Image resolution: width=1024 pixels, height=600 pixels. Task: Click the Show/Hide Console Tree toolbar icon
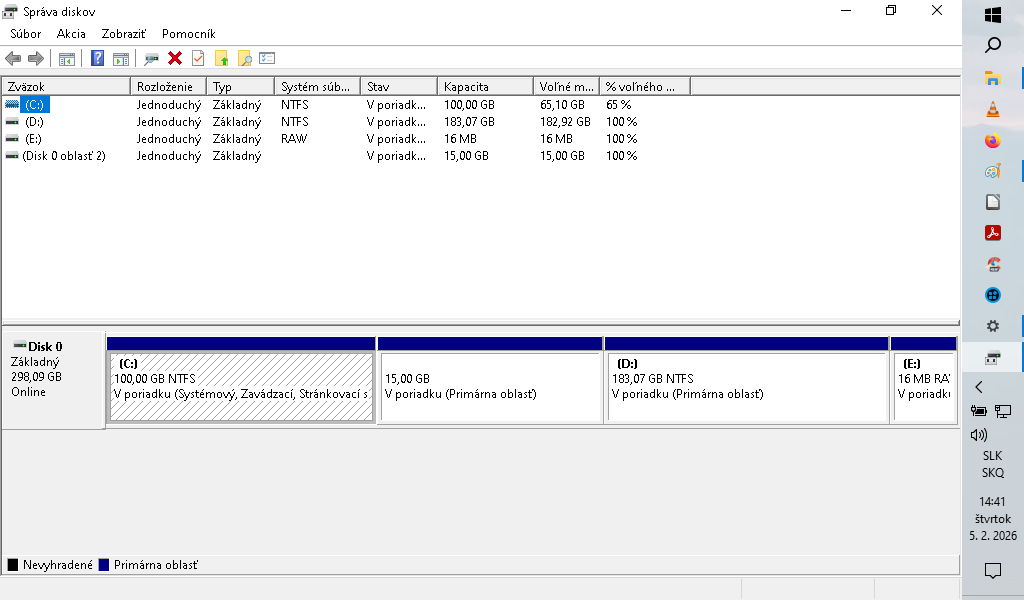[x=67, y=58]
